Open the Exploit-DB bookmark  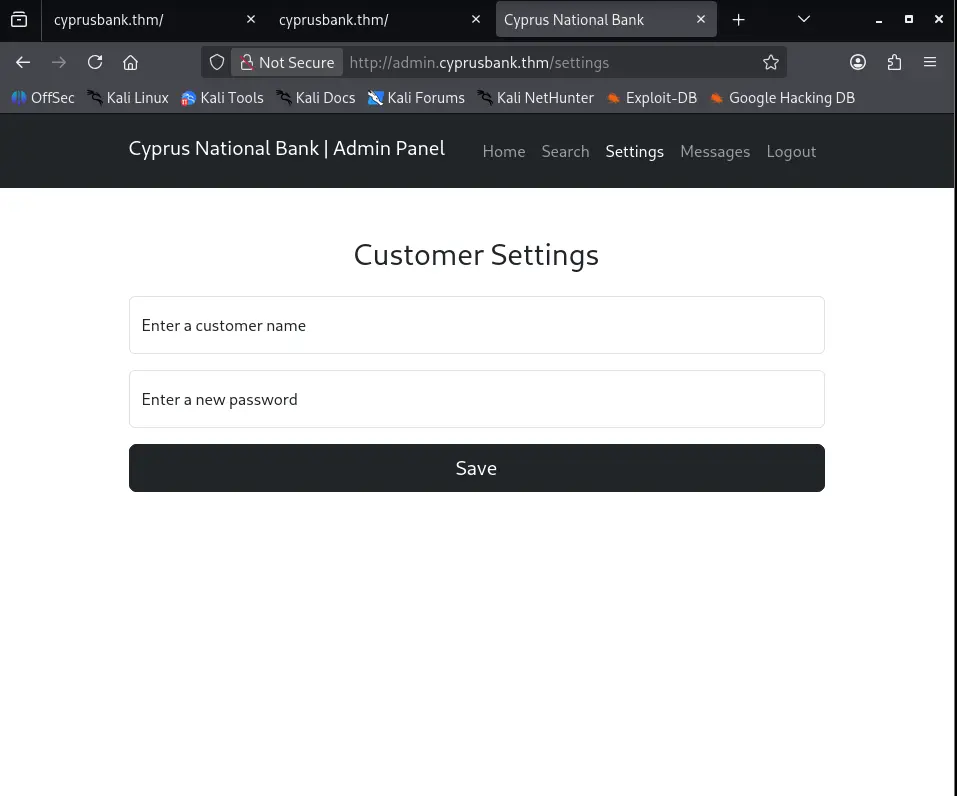click(x=651, y=98)
